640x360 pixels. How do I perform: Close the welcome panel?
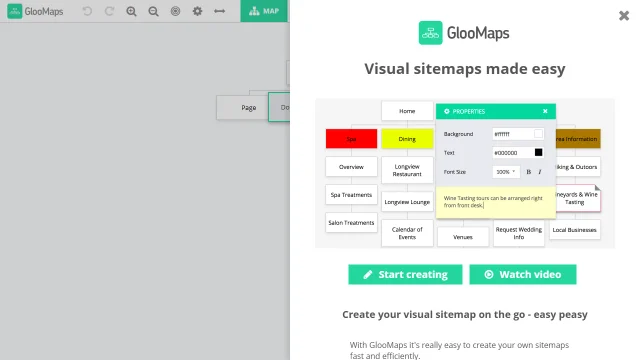(624, 16)
